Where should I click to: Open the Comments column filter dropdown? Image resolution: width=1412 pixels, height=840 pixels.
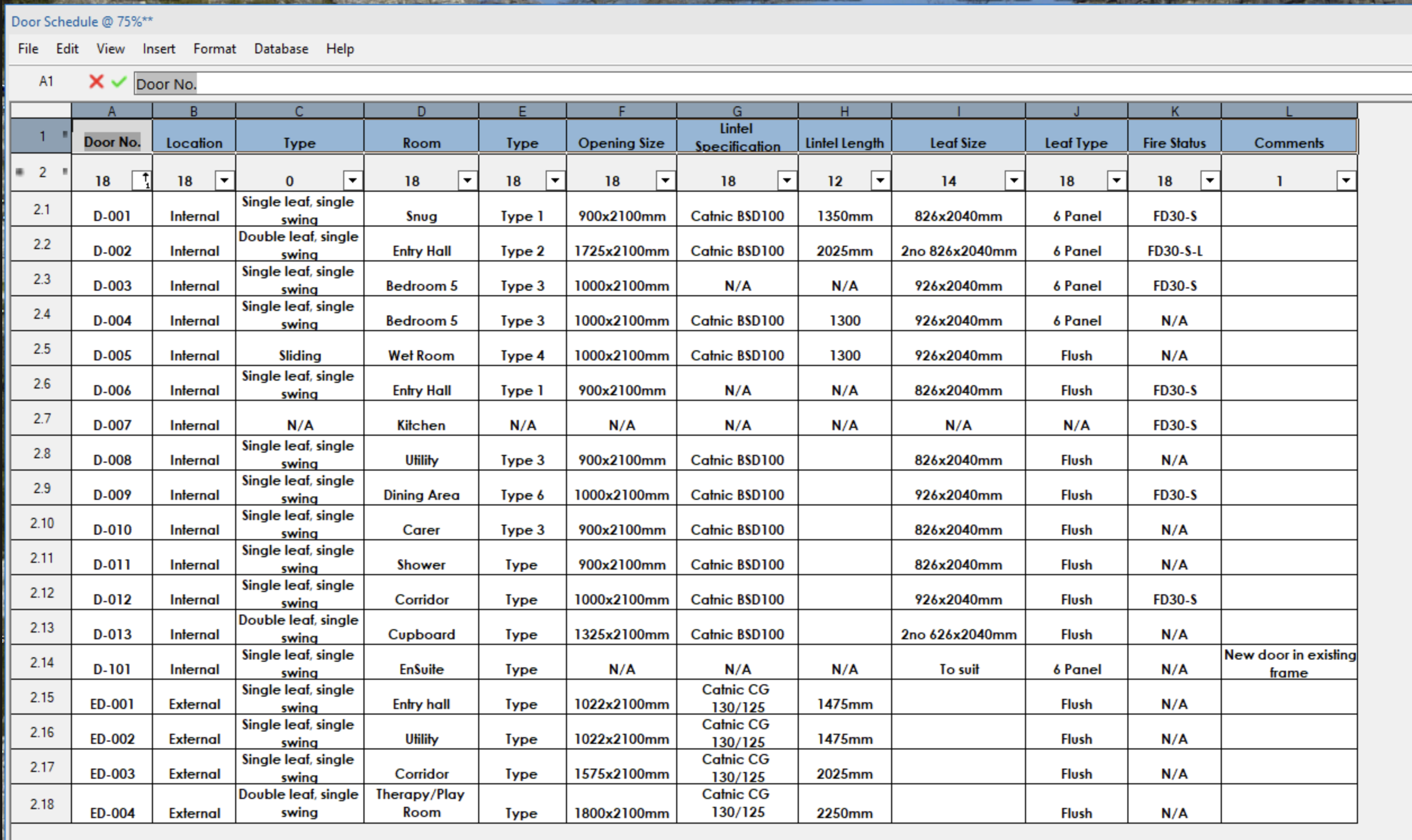coord(1345,180)
